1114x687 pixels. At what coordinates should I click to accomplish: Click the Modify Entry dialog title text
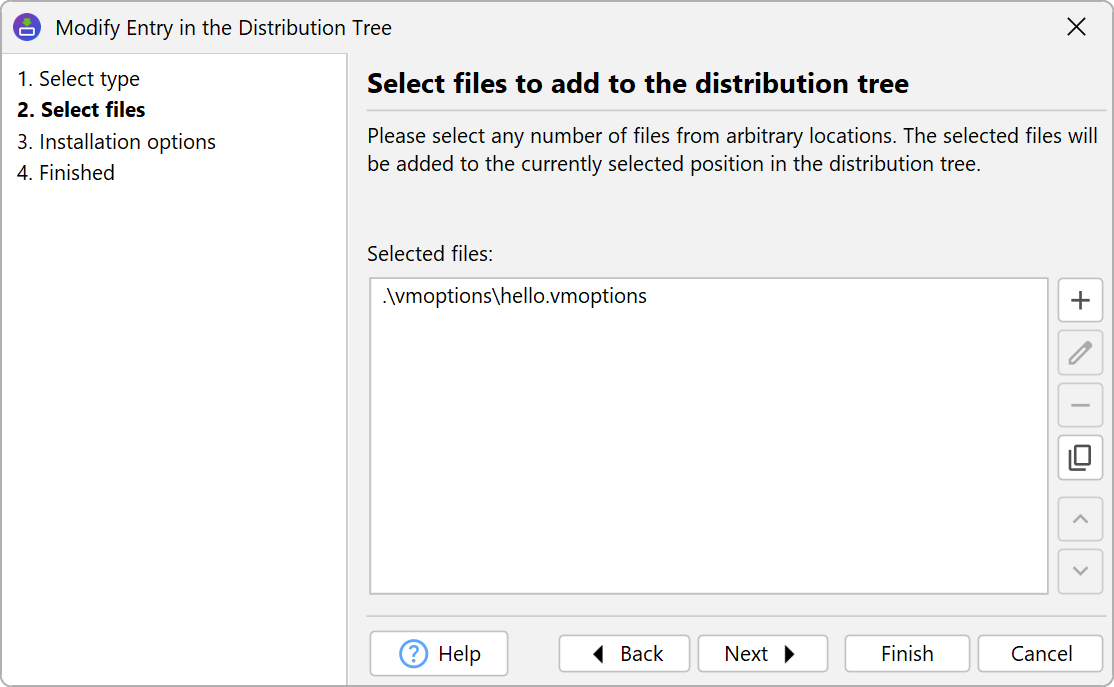coord(224,28)
